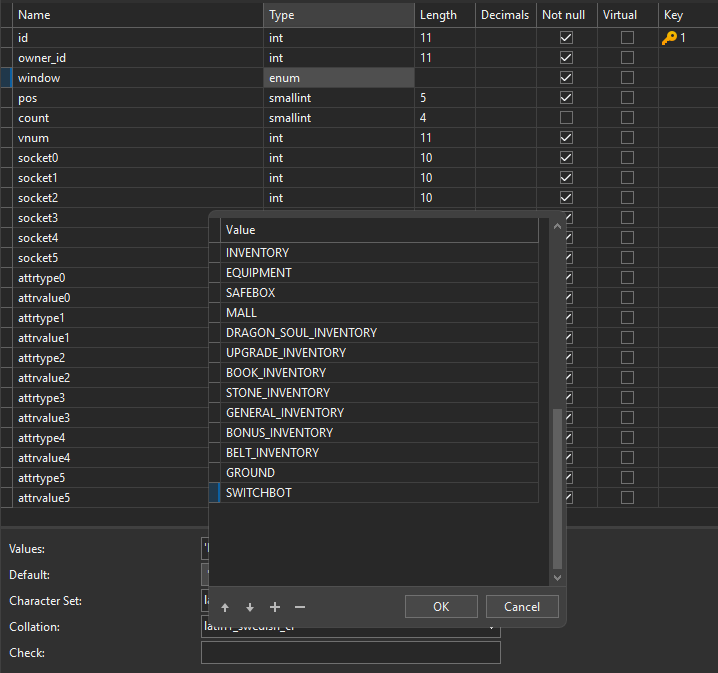This screenshot has height=673, width=718.
Task: Select the BELT_INVENTORY value entry
Action: coord(272,453)
